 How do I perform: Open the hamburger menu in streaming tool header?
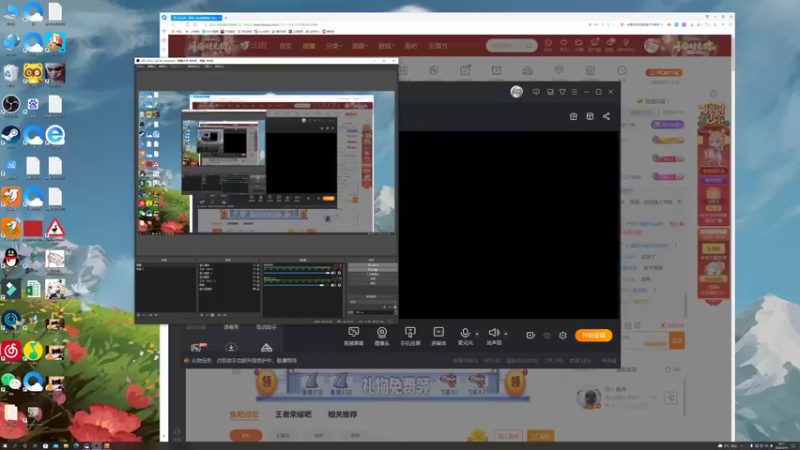click(574, 92)
